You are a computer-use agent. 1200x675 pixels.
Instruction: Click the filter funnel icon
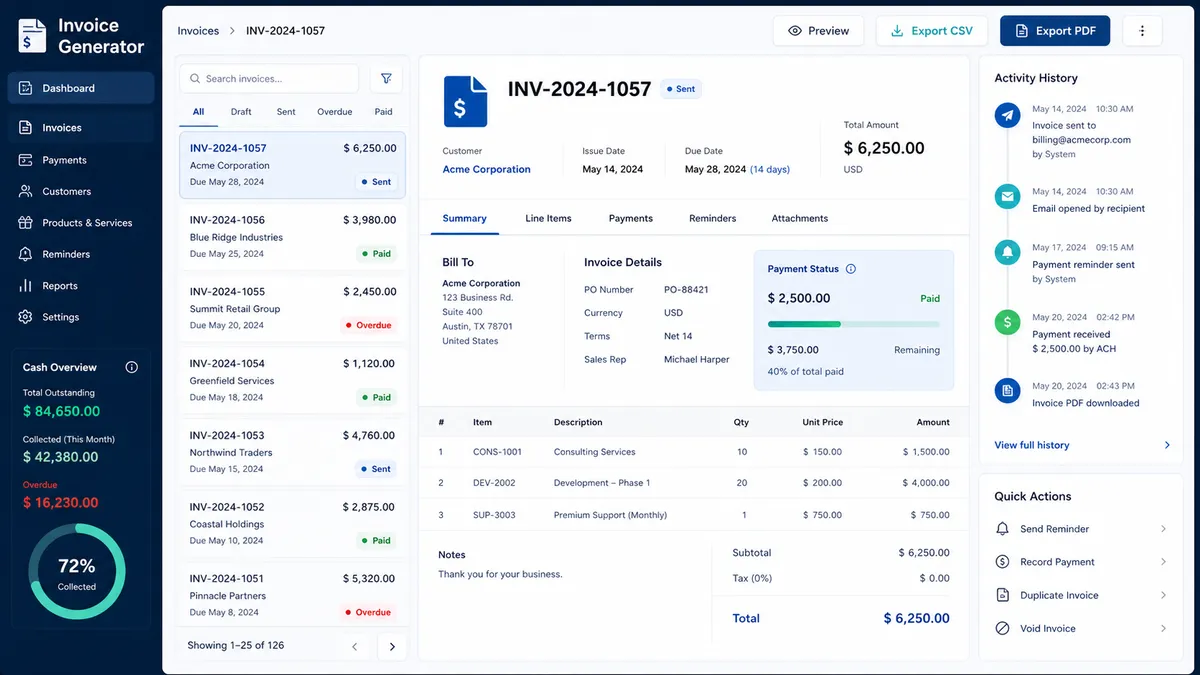pyautogui.click(x=386, y=78)
